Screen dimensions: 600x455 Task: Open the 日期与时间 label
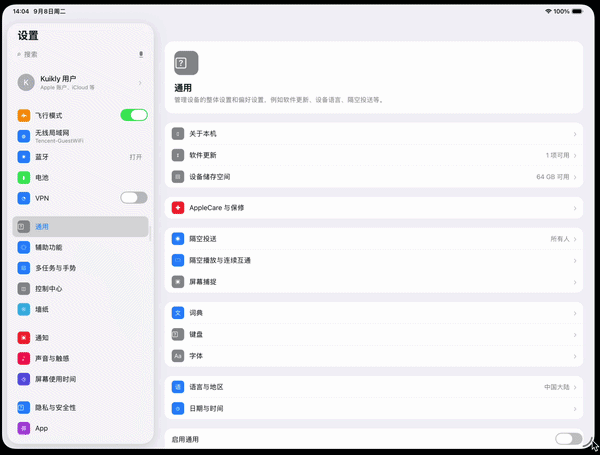[x=206, y=409]
